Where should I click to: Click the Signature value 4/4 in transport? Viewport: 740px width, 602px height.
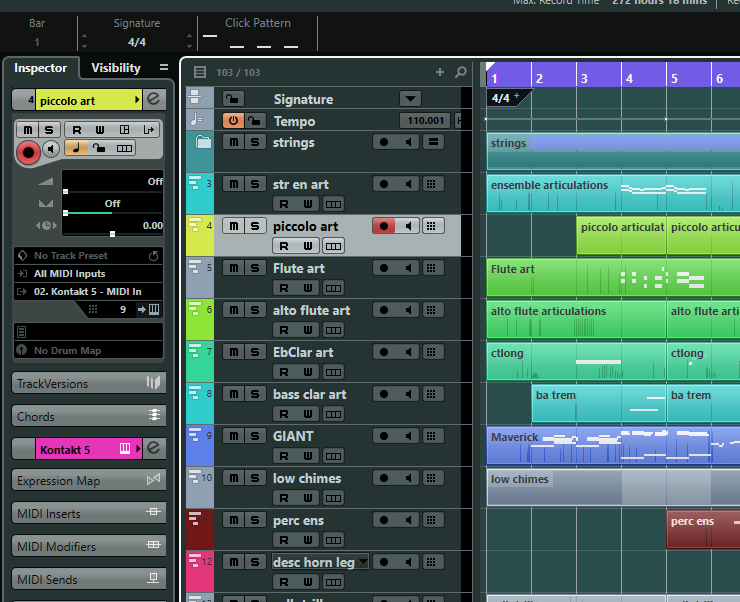point(137,42)
